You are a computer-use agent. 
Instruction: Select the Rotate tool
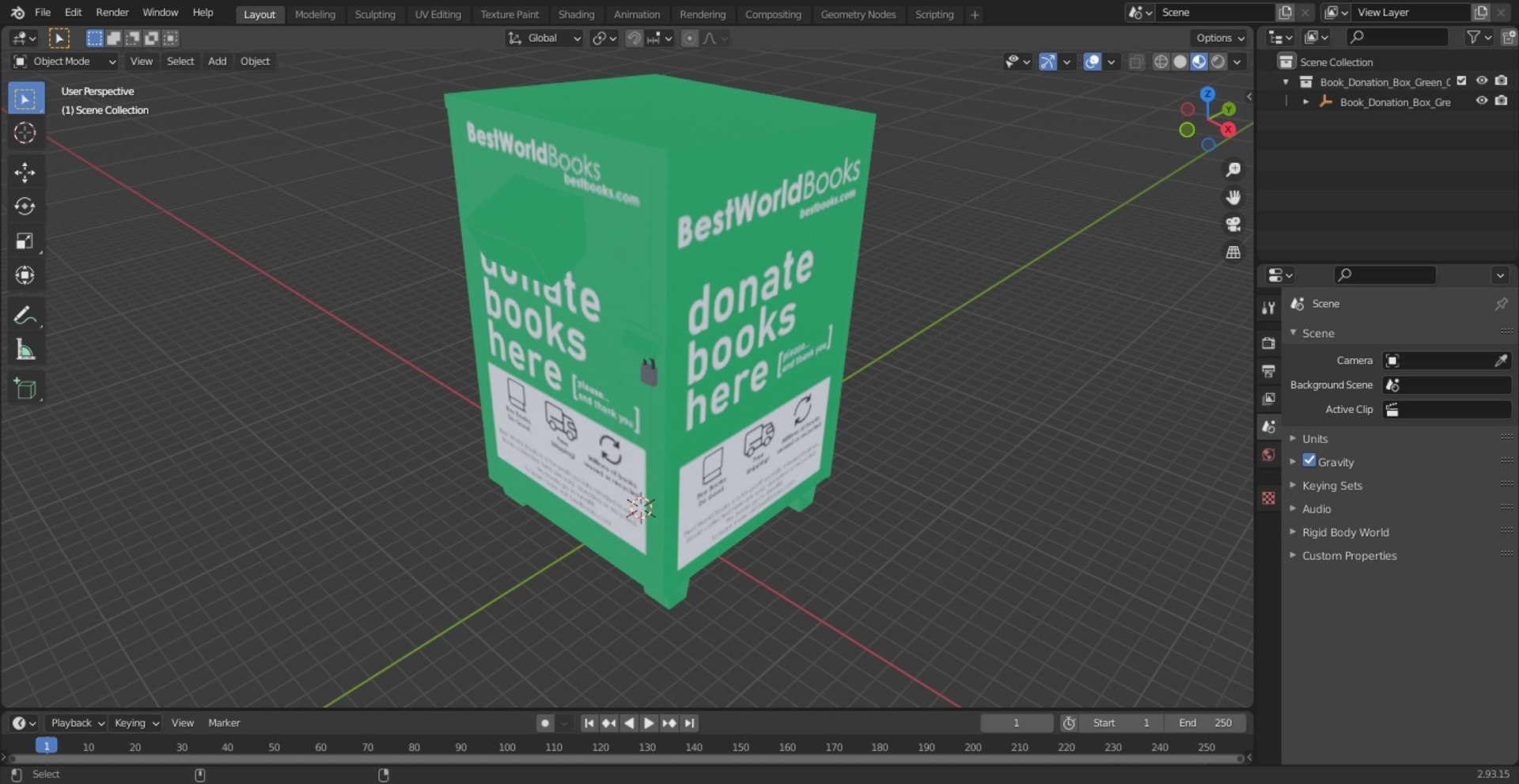[25, 206]
